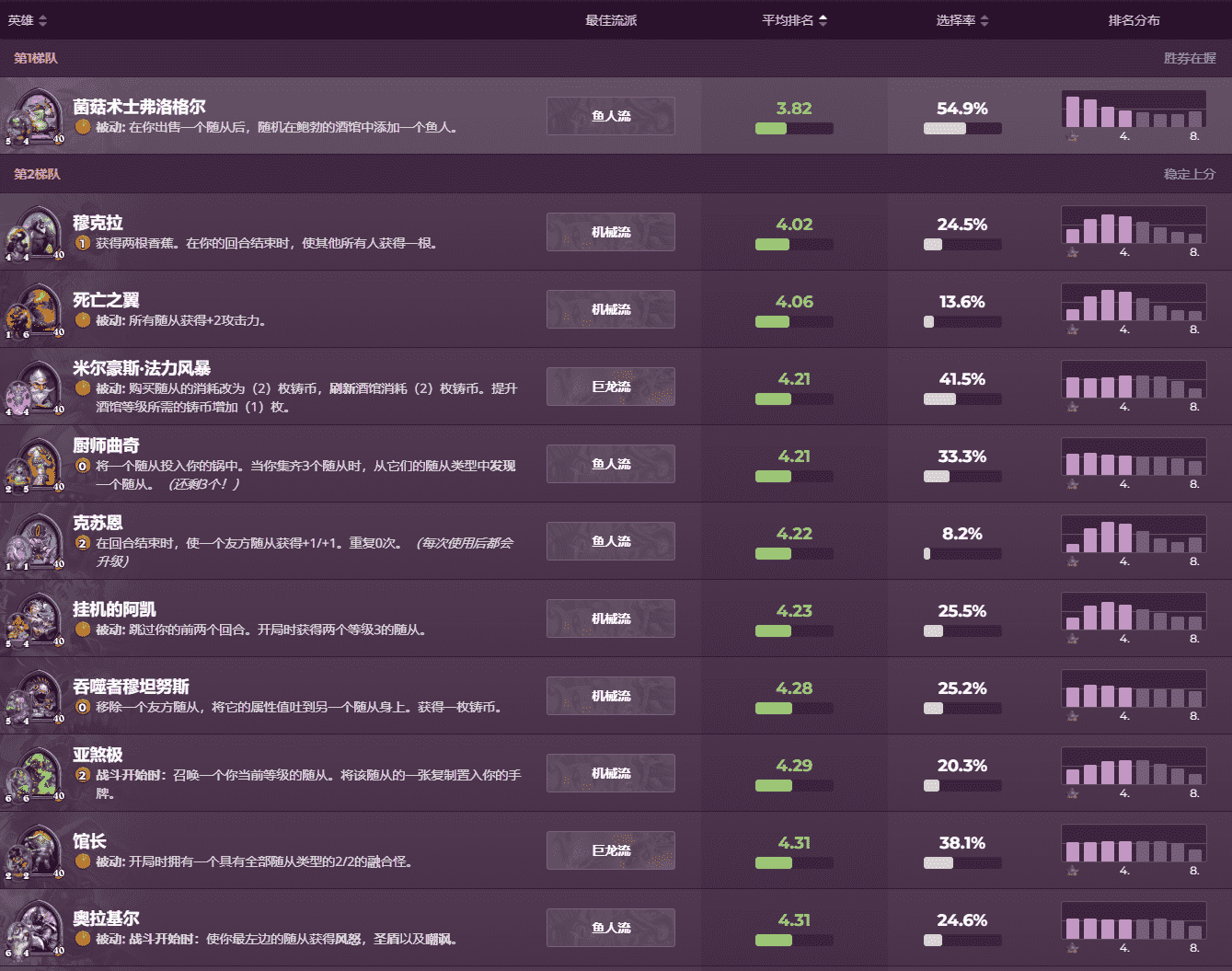Click 吞噬者穆坦努斯 hero power cost icon
Image resolution: width=1232 pixels, height=971 pixels.
83,707
